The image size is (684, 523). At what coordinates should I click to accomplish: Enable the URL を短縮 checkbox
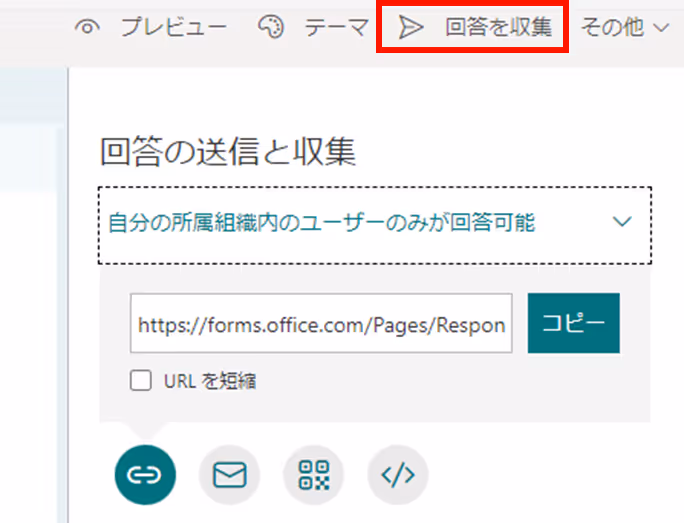[141, 380]
